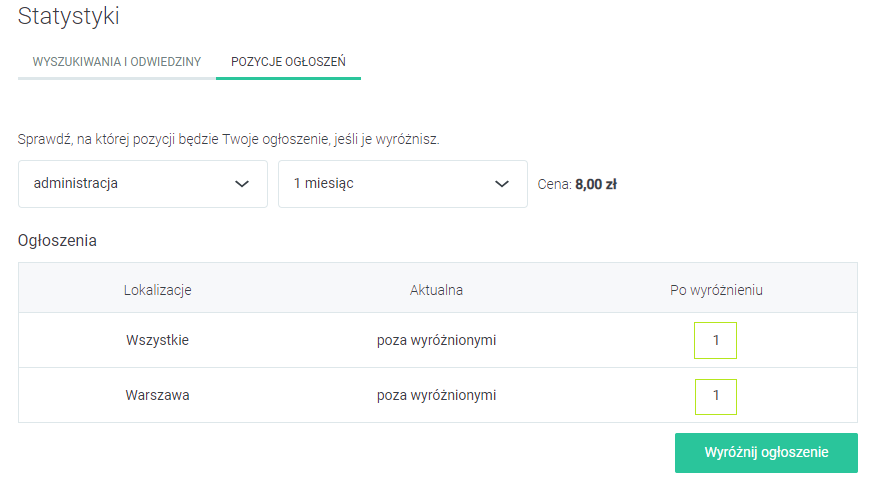Select the Warszawa location cell
The width and height of the screenshot is (884, 495).
[x=158, y=395]
